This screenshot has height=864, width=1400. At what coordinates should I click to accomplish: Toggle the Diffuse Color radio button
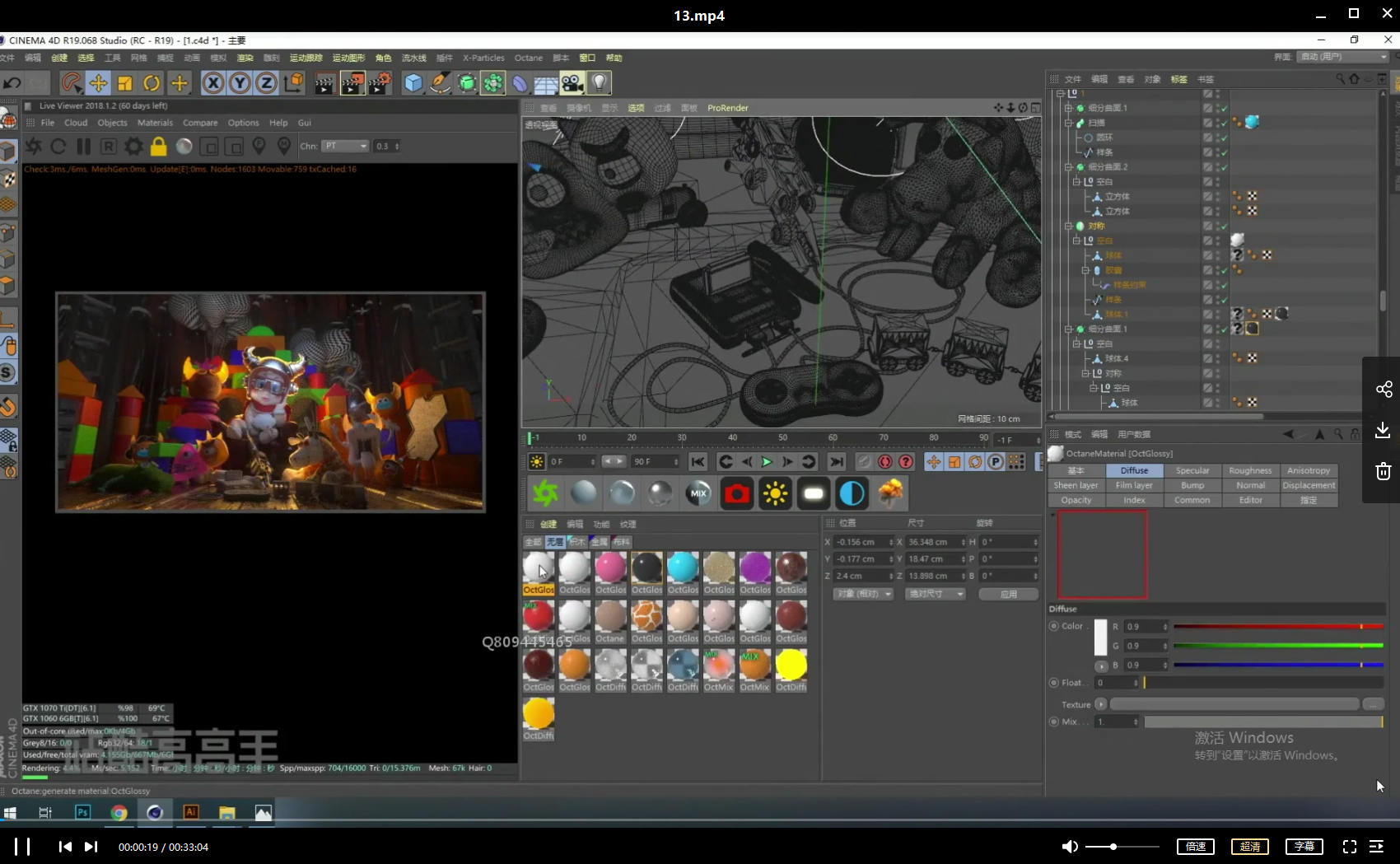tap(1054, 626)
